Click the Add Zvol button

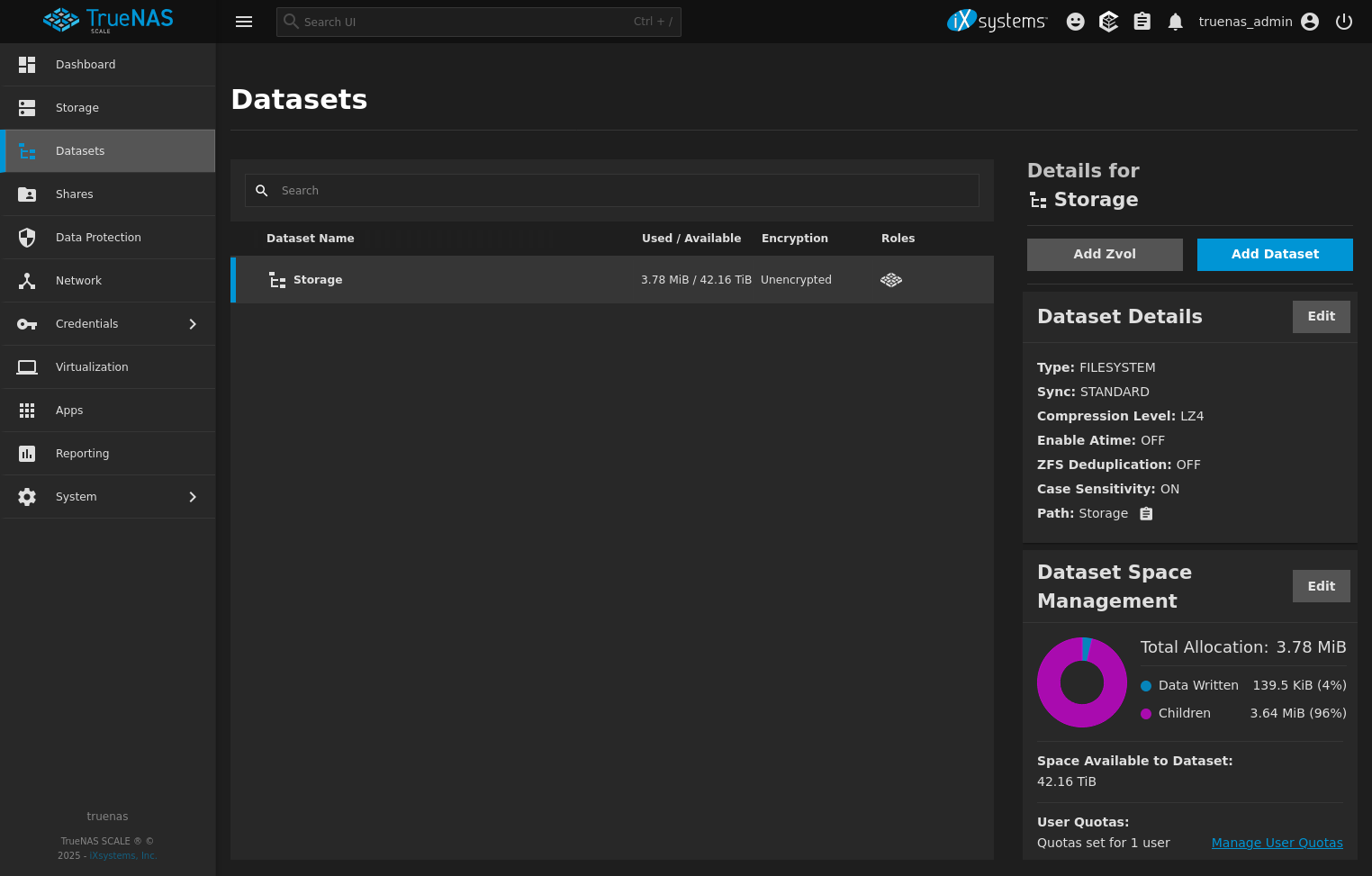[x=1104, y=255]
